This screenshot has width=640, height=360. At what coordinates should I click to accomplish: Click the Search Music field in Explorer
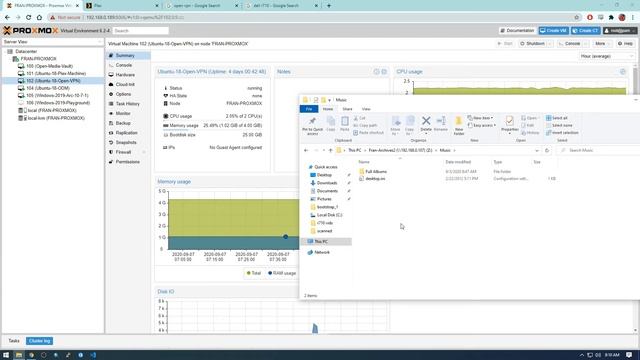pos(598,150)
